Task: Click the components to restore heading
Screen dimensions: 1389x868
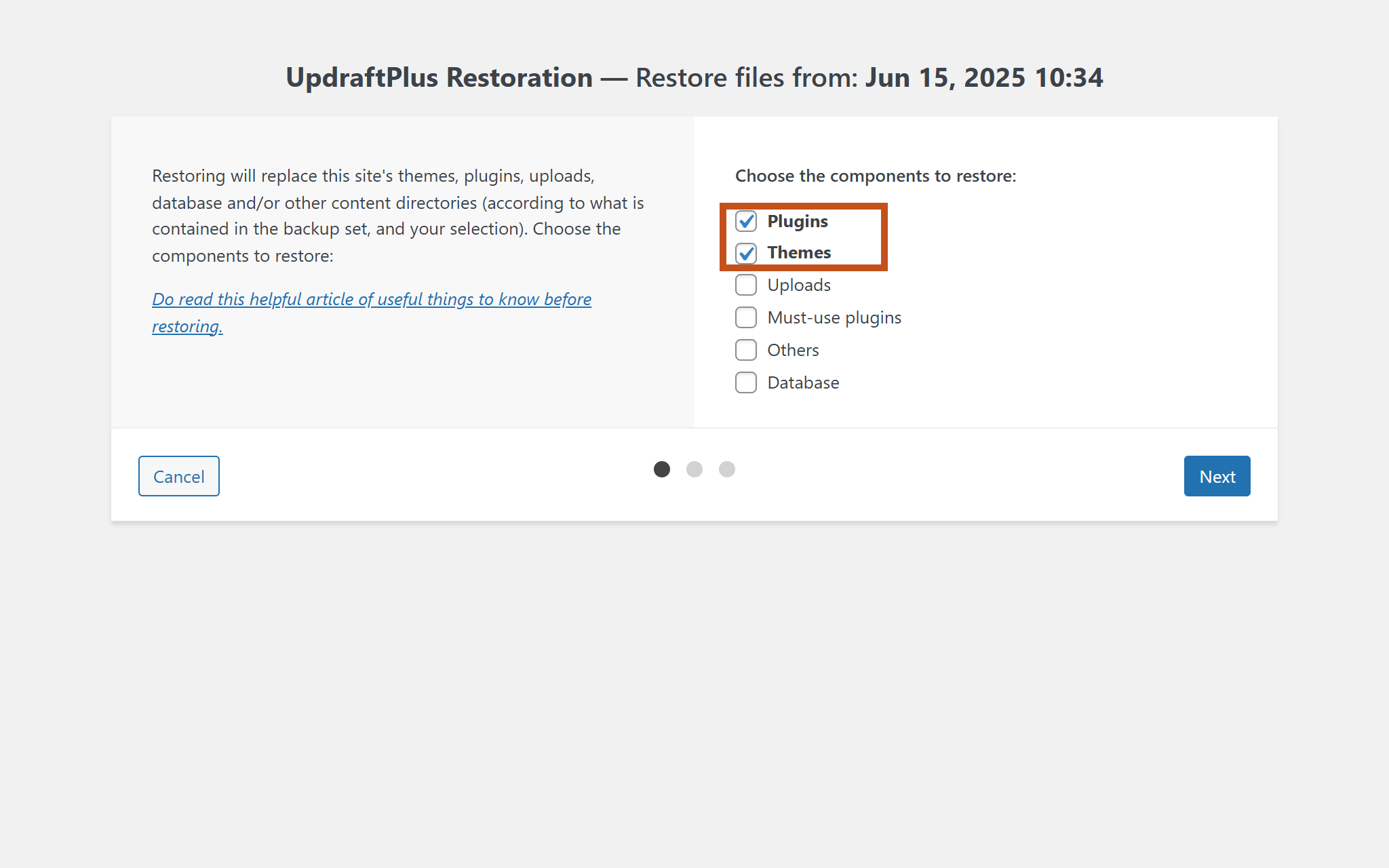Action: coord(875,176)
